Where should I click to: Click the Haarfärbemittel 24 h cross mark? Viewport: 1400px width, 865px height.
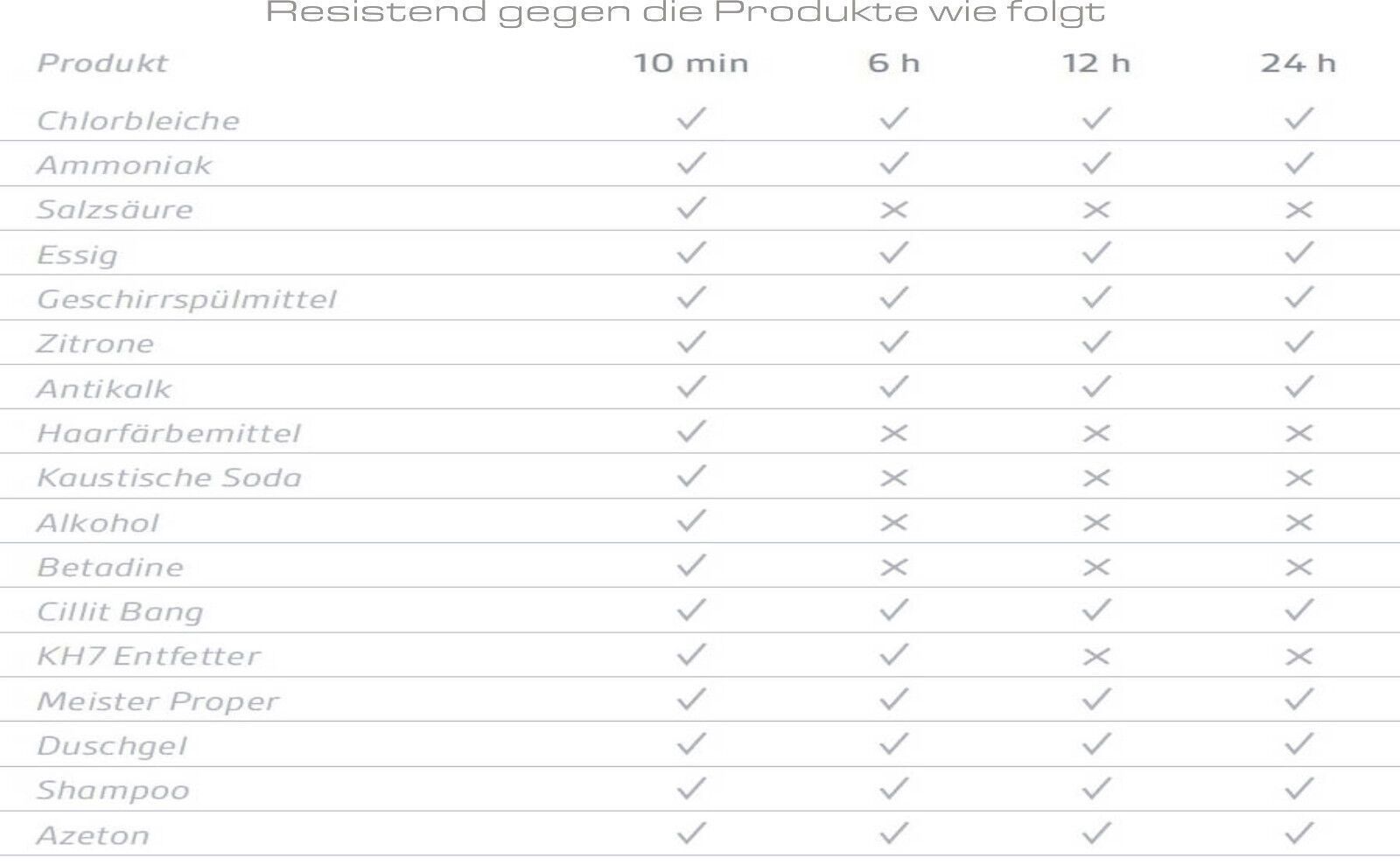[1298, 433]
